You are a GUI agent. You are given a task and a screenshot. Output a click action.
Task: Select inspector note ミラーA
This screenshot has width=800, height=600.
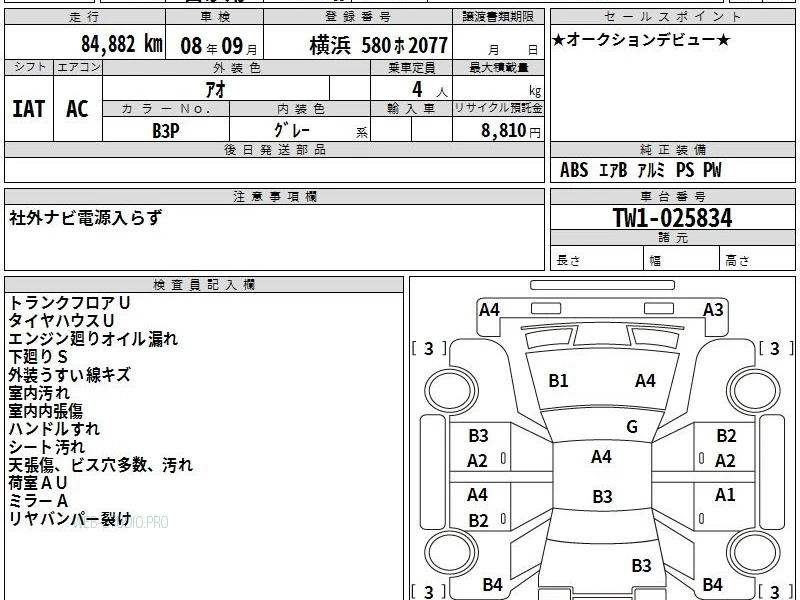(x=38, y=501)
